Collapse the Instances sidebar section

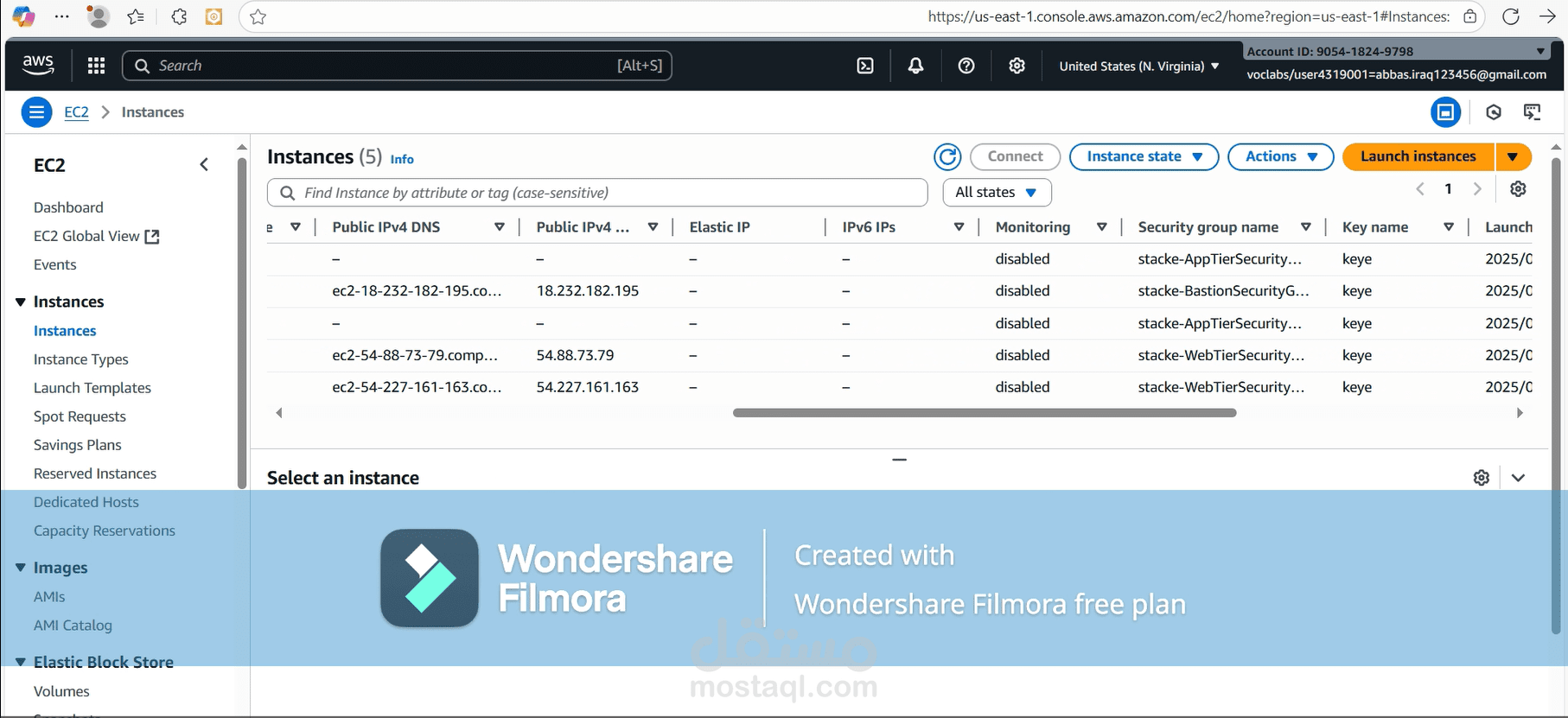(21, 302)
